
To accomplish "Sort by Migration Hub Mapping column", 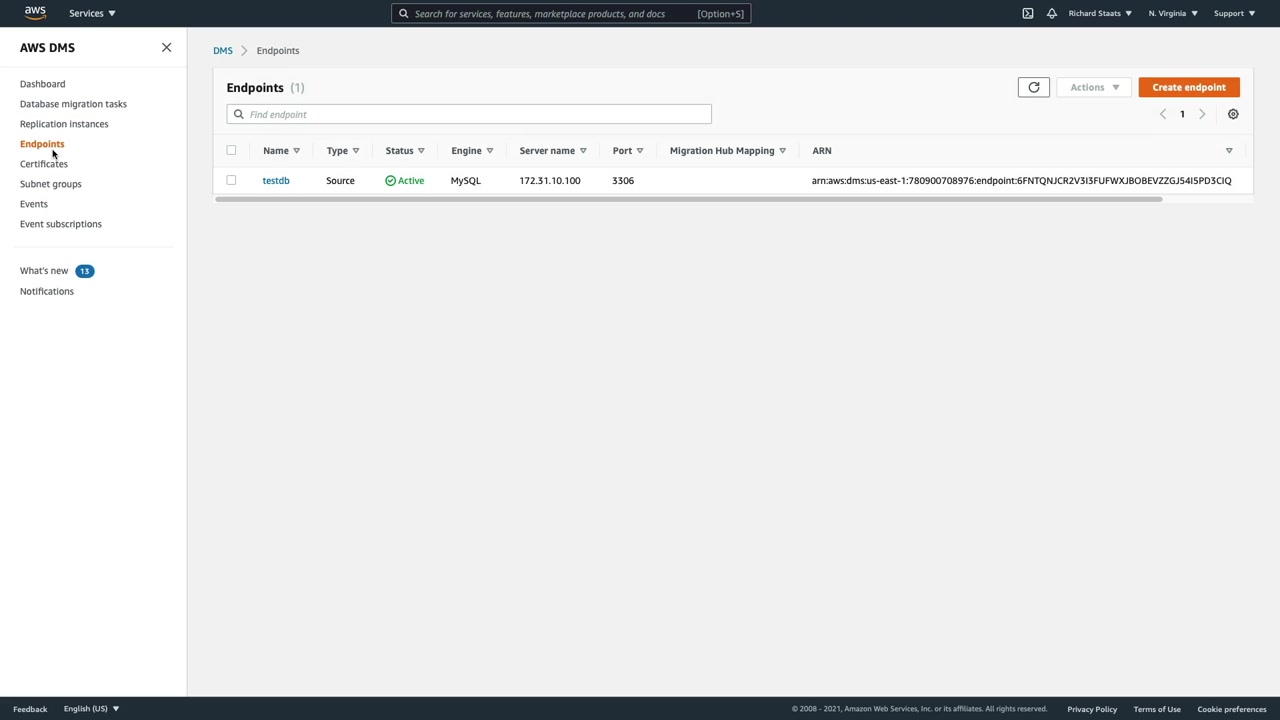I will (728, 150).
